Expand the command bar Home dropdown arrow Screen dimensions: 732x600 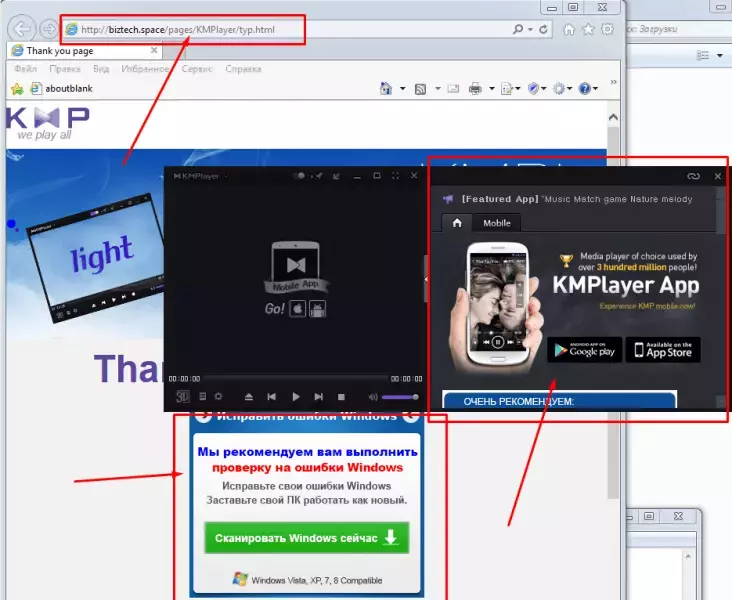[402, 88]
